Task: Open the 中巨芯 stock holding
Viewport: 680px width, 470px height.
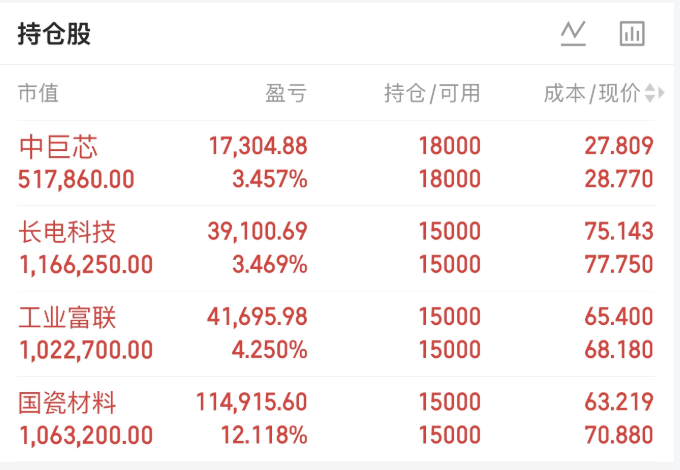Action: 336,163
